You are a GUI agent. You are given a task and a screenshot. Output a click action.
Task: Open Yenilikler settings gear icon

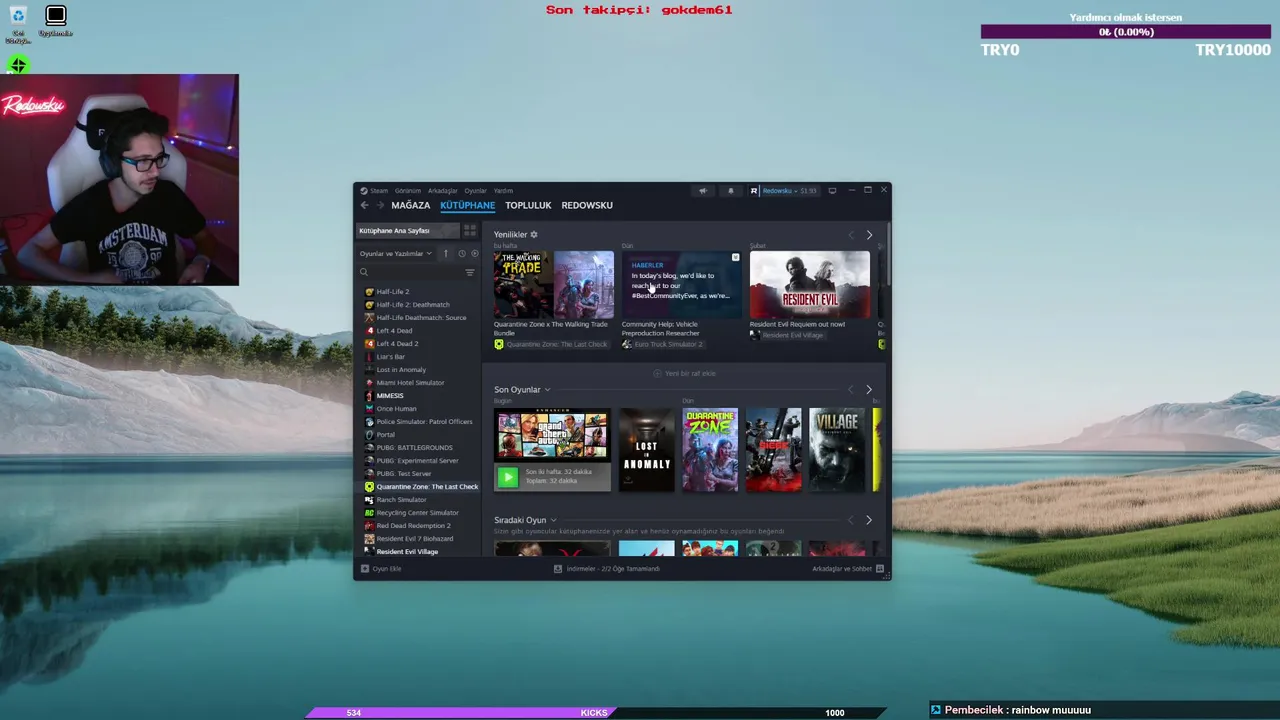coord(534,234)
